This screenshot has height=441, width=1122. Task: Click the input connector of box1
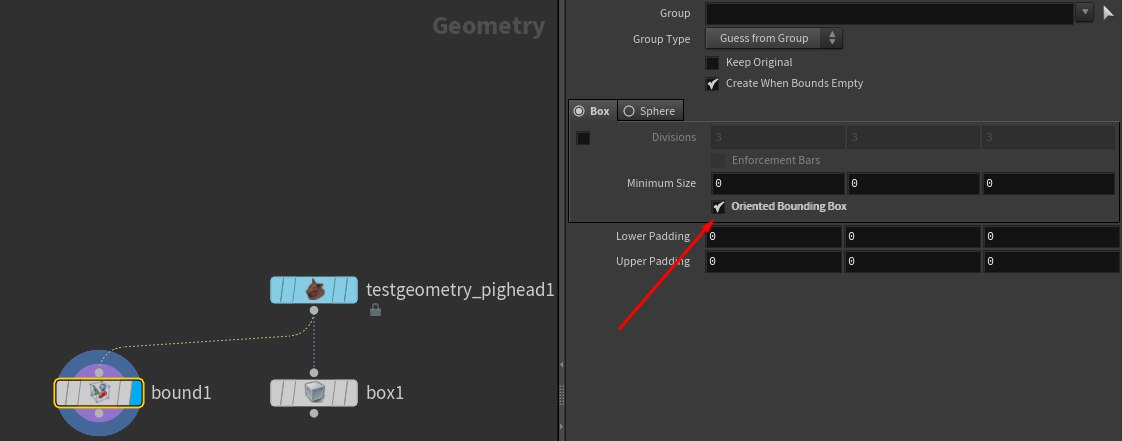tap(313, 372)
